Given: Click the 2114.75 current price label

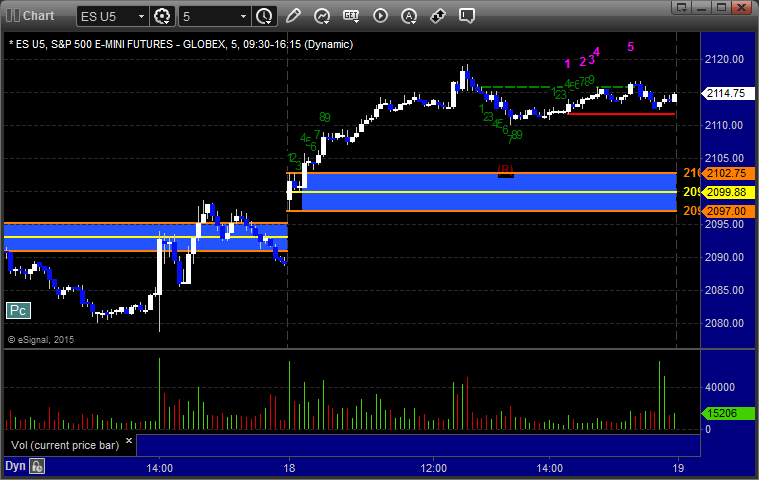Looking at the screenshot, I should (x=728, y=93).
